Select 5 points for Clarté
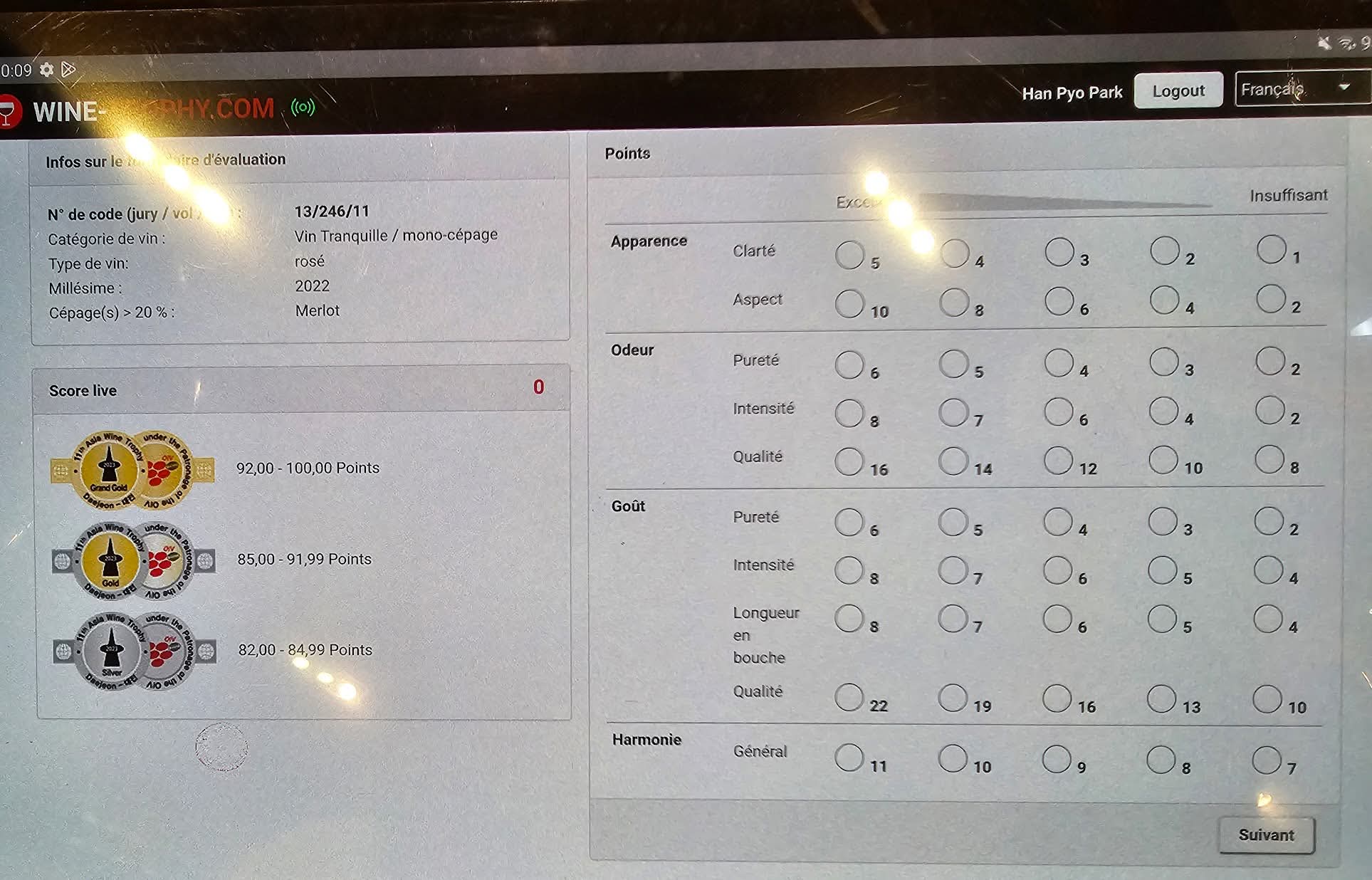This screenshot has height=880, width=1372. click(x=849, y=255)
